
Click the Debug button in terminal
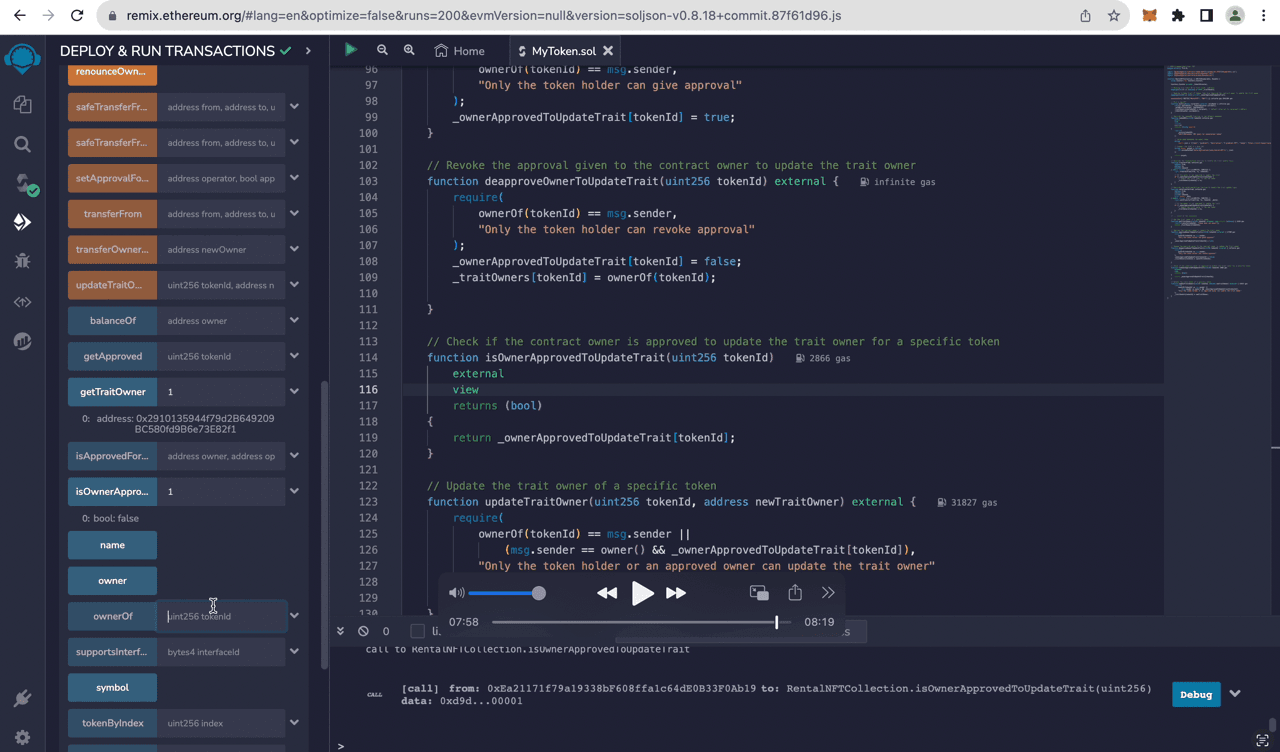[1195, 694]
